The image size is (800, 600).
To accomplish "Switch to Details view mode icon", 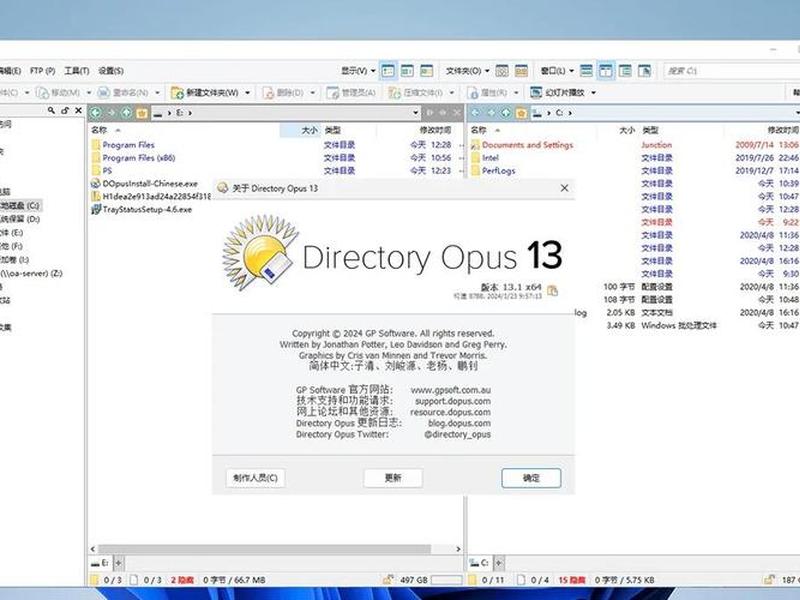I will click(388, 71).
